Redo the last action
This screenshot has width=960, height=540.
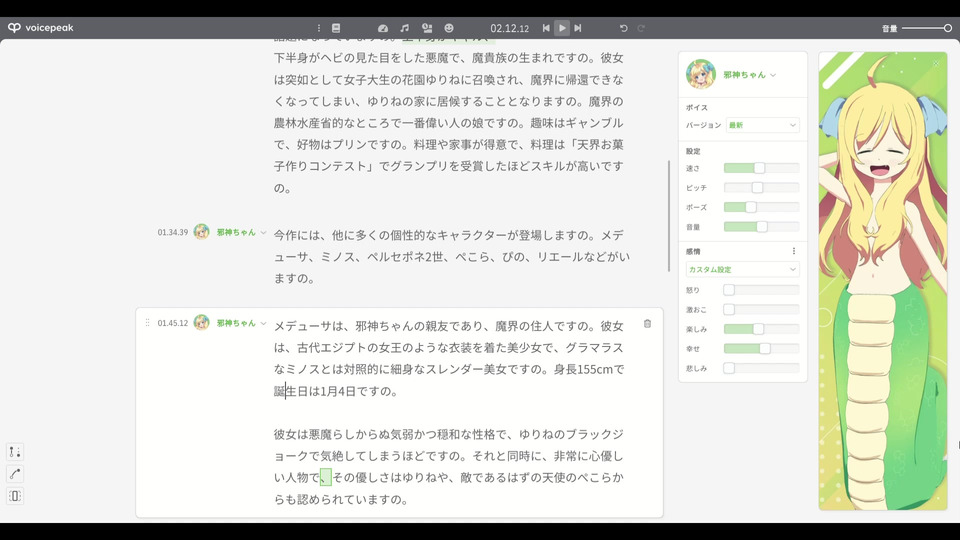pos(641,28)
